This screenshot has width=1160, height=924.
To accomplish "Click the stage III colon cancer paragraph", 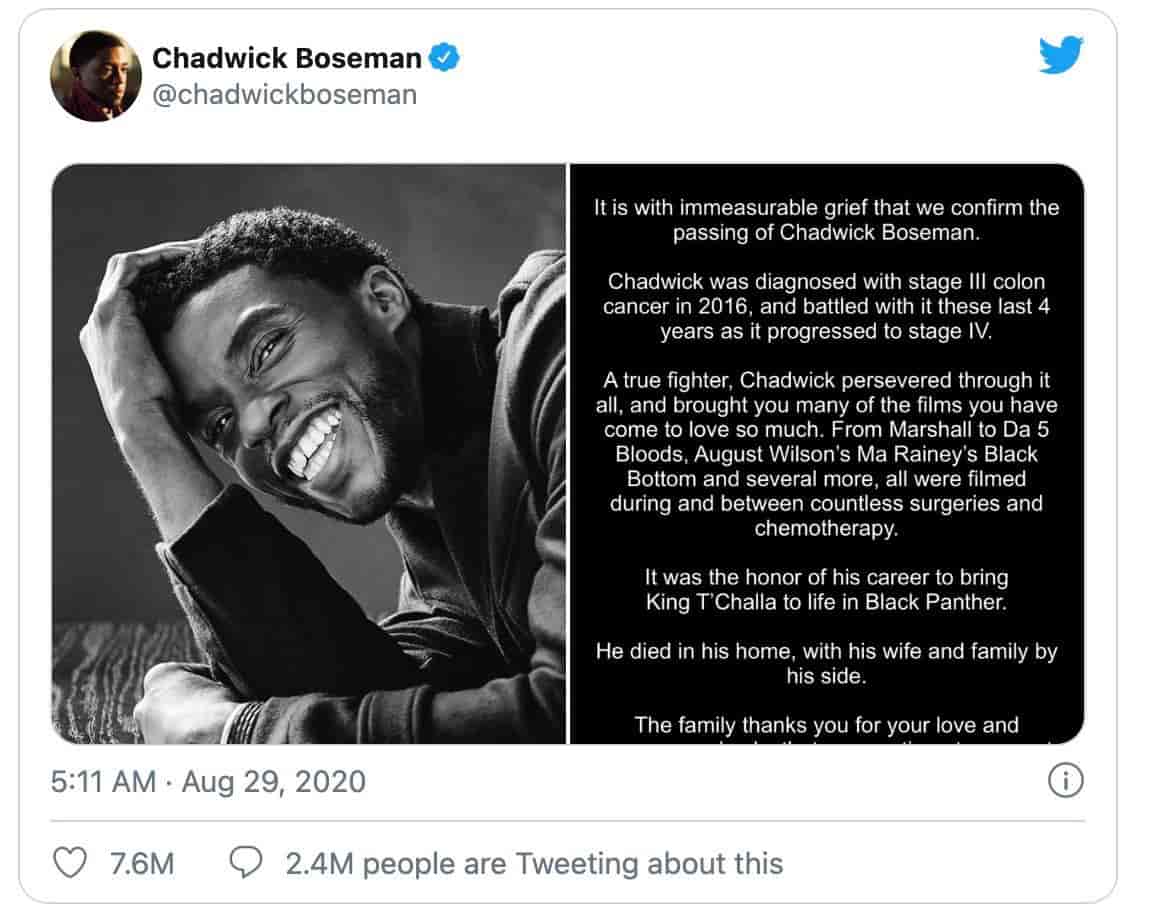I will click(x=825, y=306).
